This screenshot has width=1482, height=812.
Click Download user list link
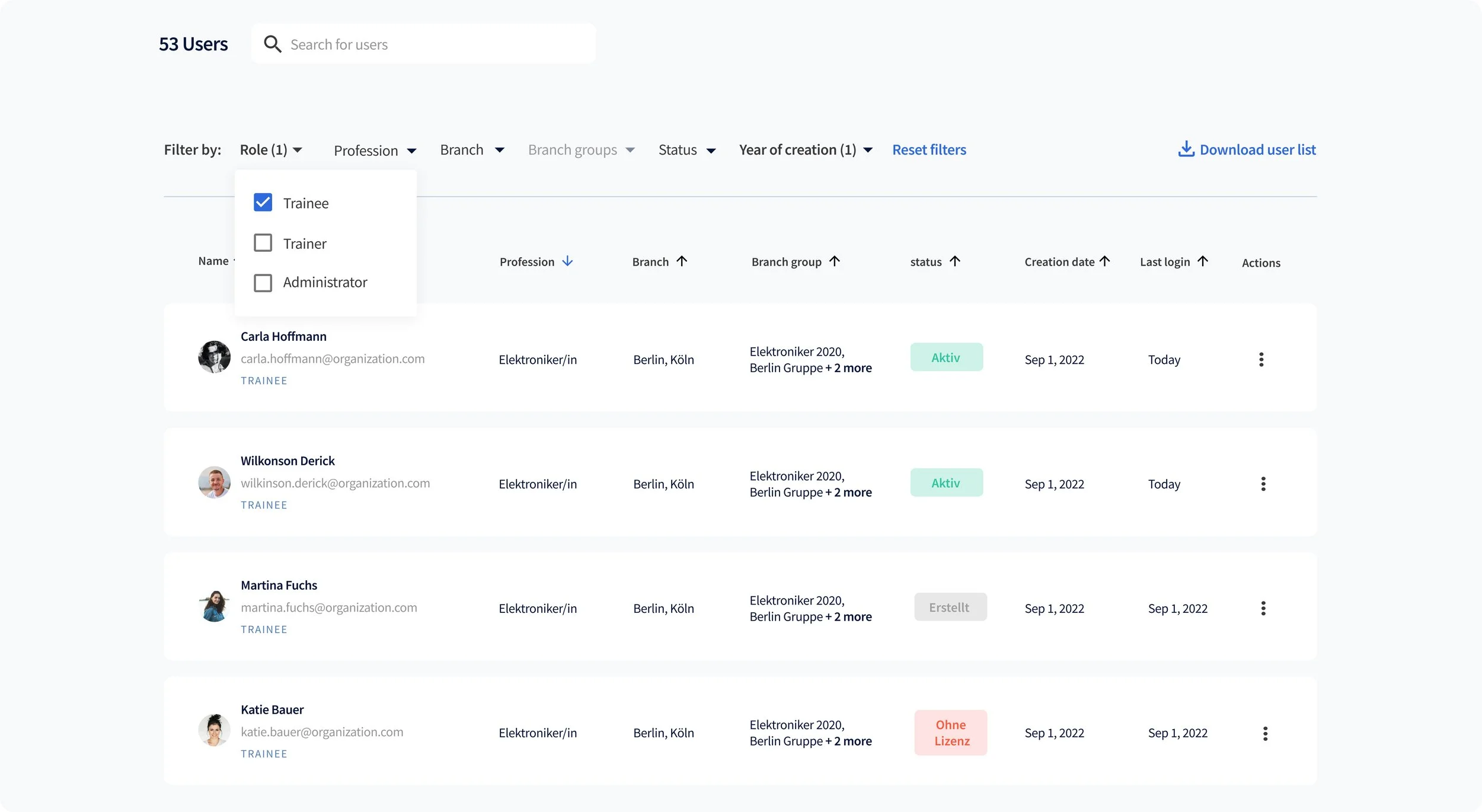(x=1257, y=150)
